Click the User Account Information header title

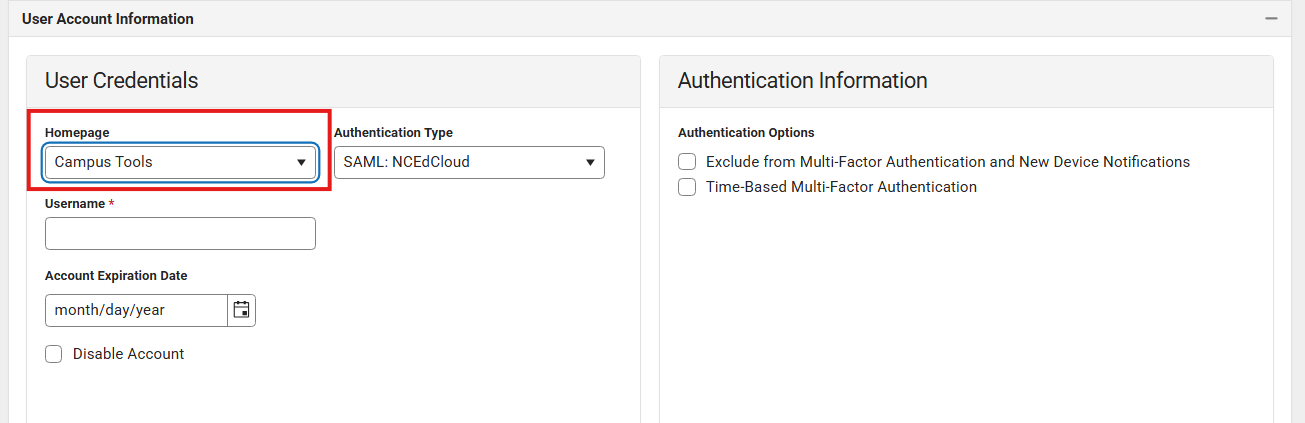108,19
